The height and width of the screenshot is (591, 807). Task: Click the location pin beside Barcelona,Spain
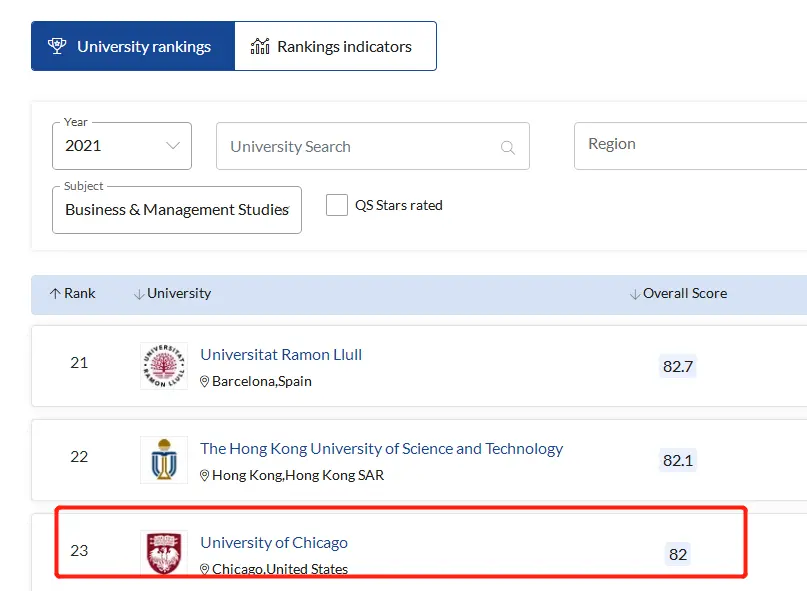[204, 381]
